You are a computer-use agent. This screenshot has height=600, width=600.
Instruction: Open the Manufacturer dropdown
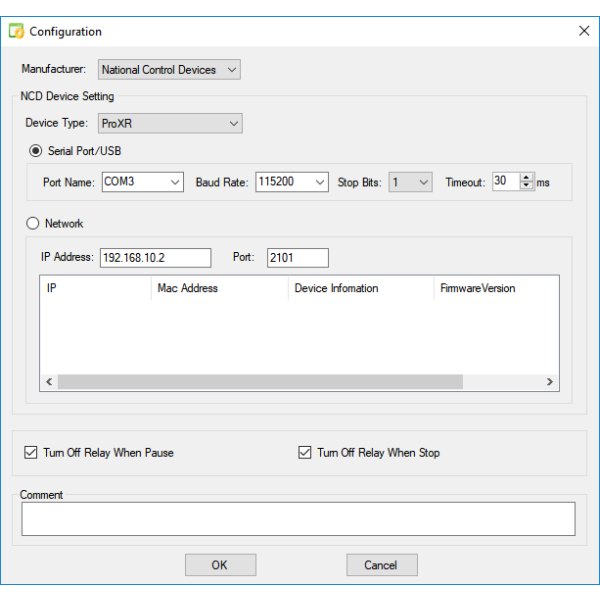[169, 70]
